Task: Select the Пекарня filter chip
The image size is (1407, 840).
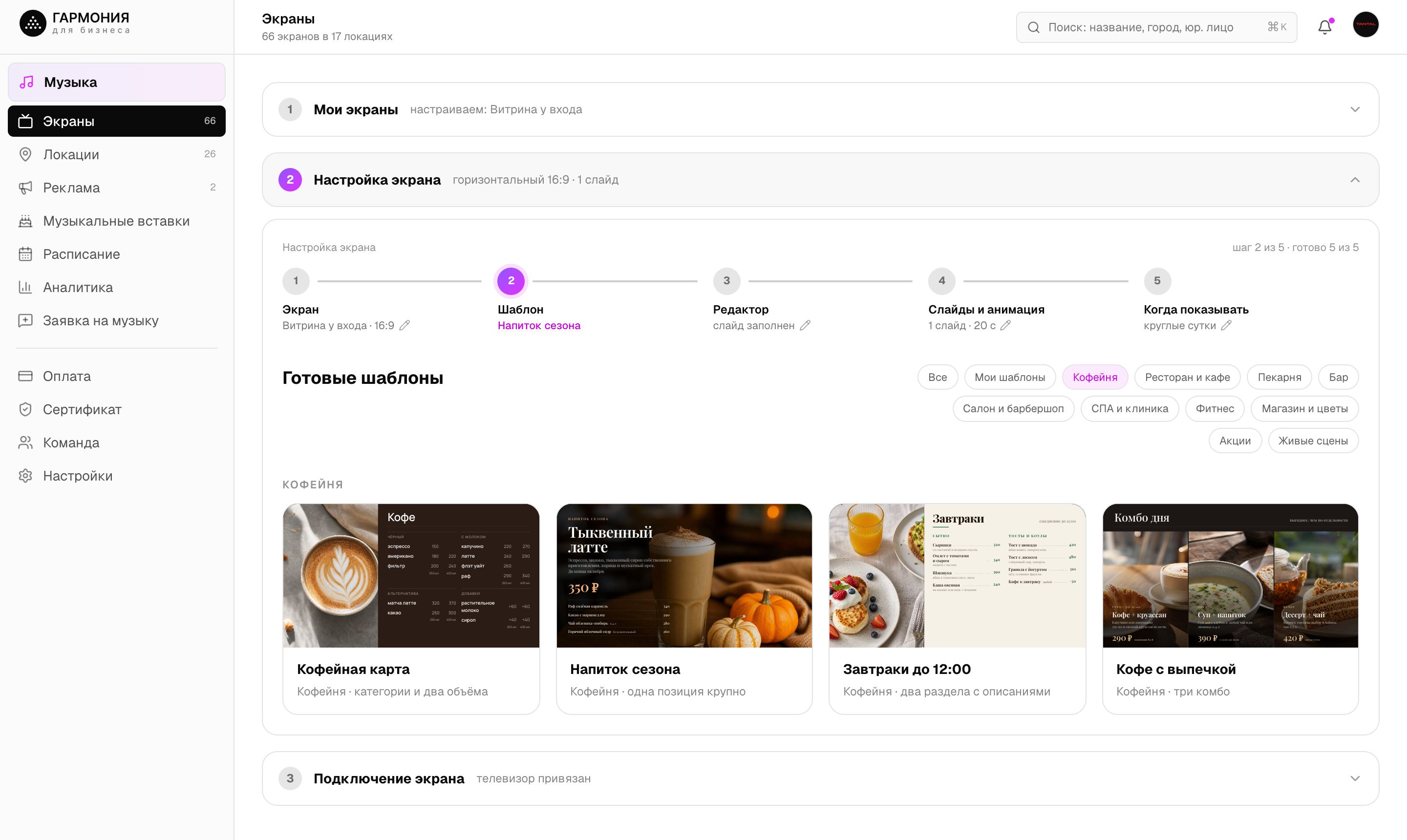Action: 1279,377
